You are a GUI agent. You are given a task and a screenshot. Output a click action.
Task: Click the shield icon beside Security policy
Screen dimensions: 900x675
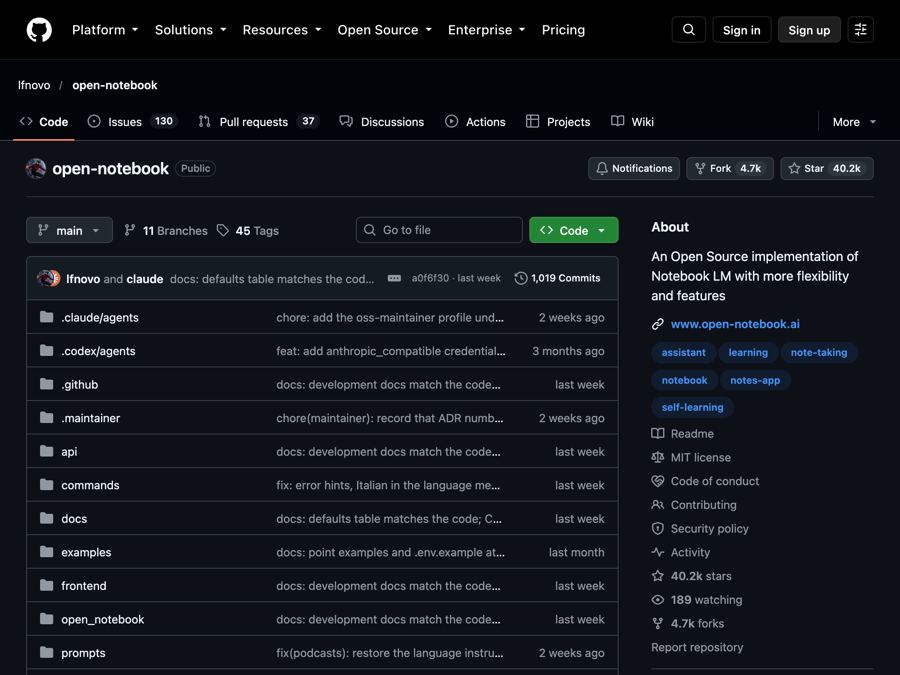click(658, 529)
